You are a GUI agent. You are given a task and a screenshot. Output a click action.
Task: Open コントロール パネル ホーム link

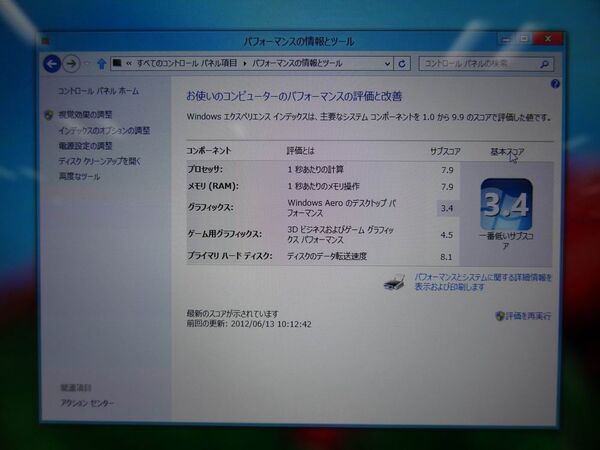(98, 91)
